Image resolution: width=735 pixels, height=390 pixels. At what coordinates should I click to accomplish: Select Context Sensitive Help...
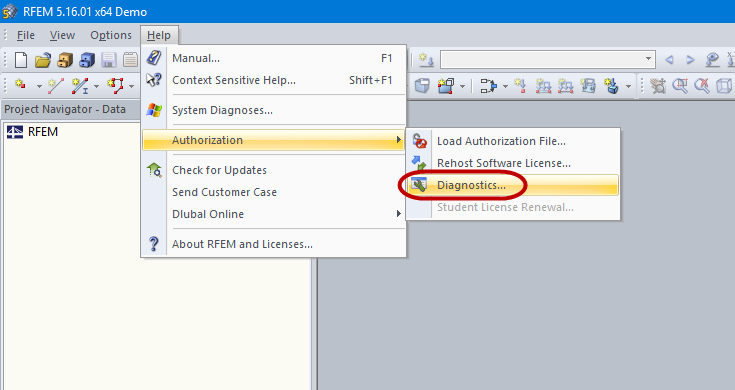274,80
